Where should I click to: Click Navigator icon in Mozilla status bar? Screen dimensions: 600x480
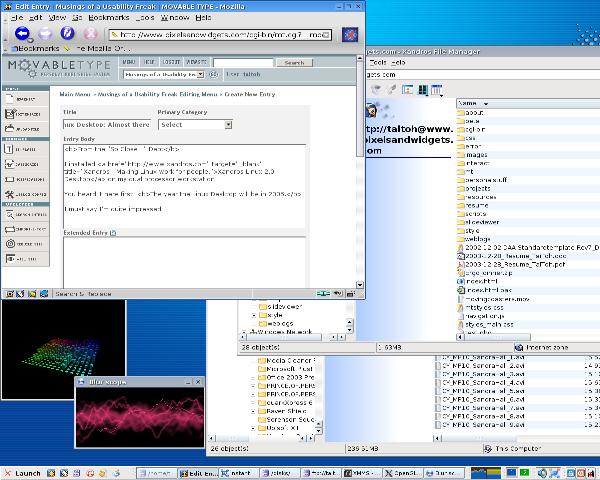pos(10,294)
